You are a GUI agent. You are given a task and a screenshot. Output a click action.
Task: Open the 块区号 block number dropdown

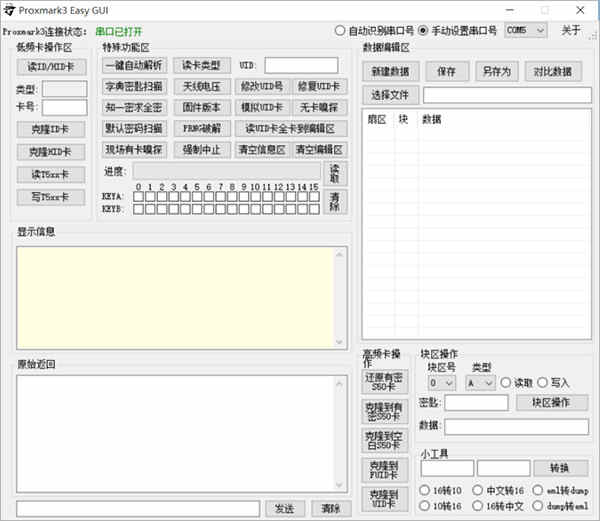tap(442, 383)
